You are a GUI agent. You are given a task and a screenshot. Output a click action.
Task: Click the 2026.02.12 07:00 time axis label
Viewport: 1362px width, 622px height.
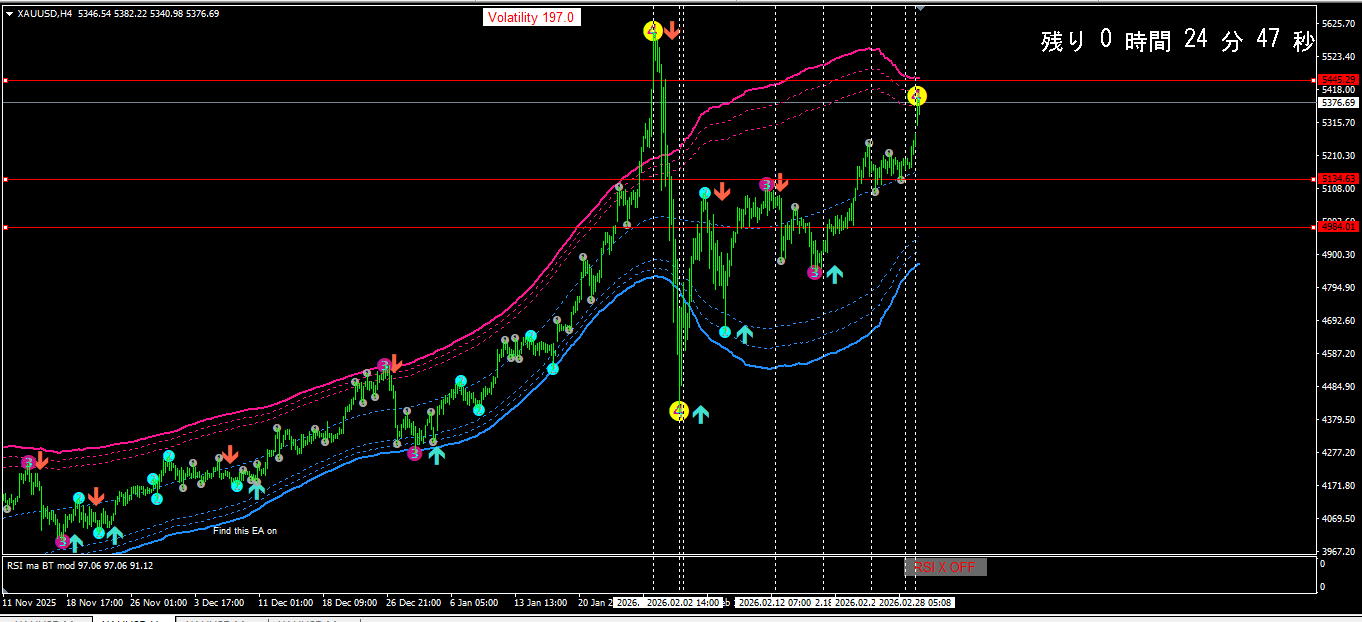[775, 603]
